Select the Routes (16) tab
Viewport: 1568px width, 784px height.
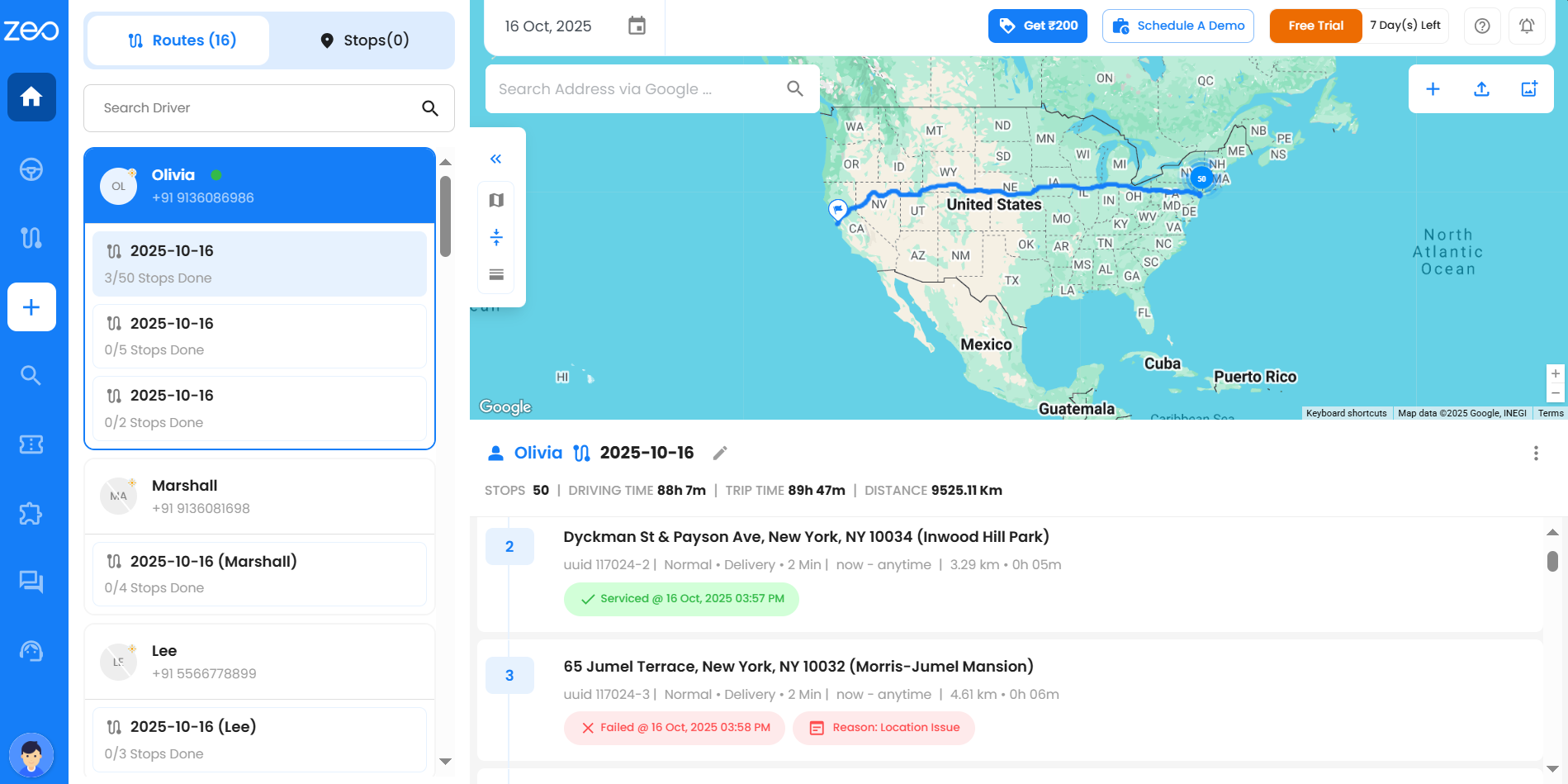point(181,40)
